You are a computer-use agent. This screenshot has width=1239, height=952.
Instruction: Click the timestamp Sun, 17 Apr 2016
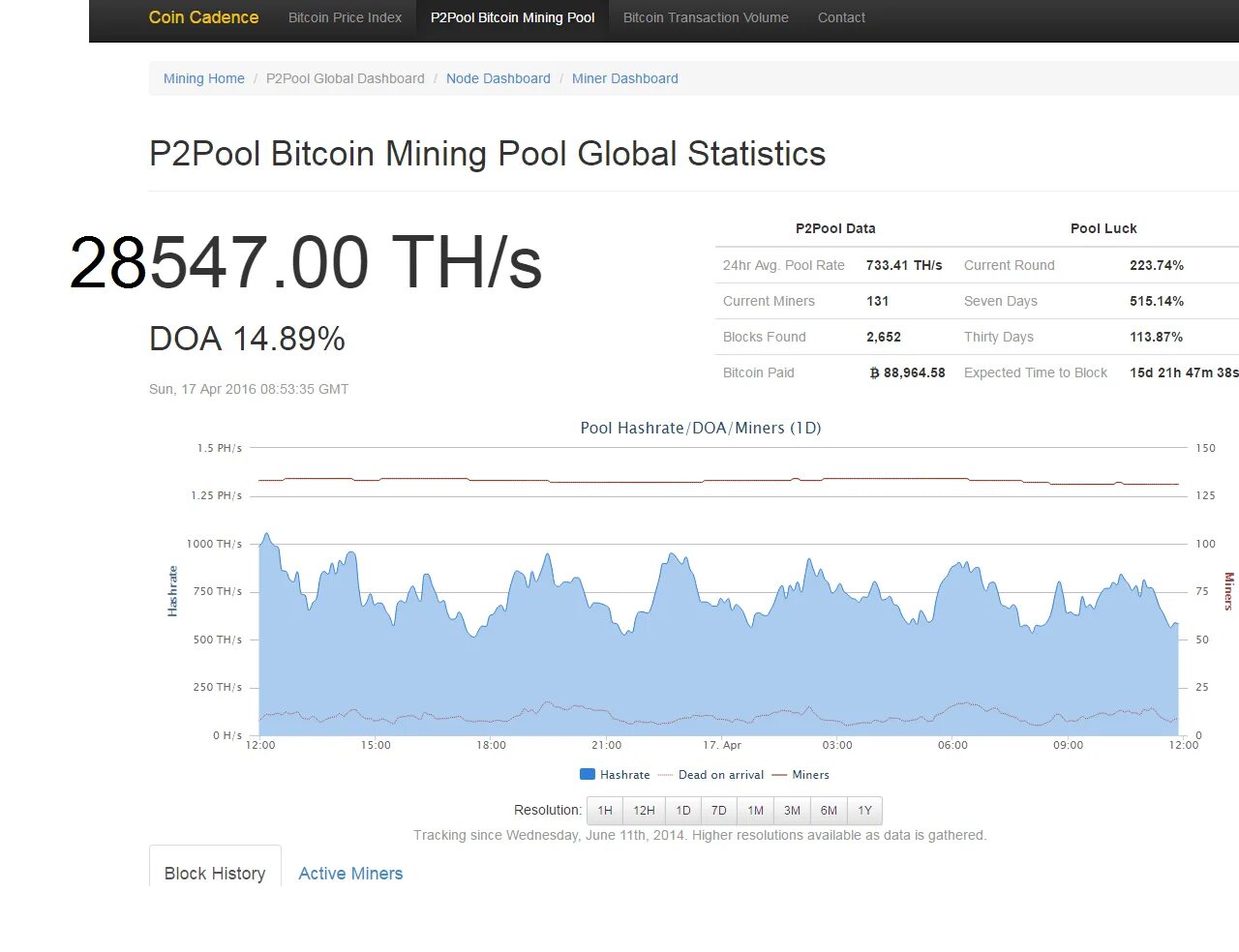click(x=249, y=389)
